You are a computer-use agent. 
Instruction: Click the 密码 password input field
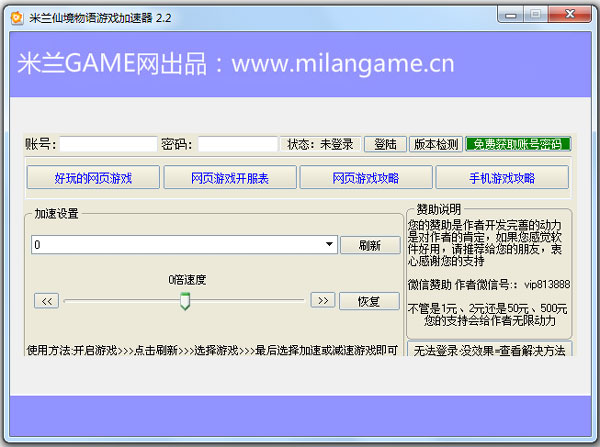(x=237, y=144)
